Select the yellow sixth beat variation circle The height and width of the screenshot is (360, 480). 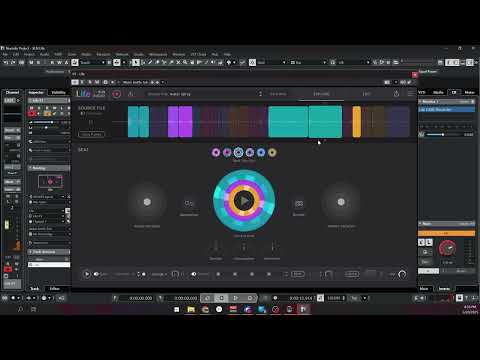[x=272, y=153]
